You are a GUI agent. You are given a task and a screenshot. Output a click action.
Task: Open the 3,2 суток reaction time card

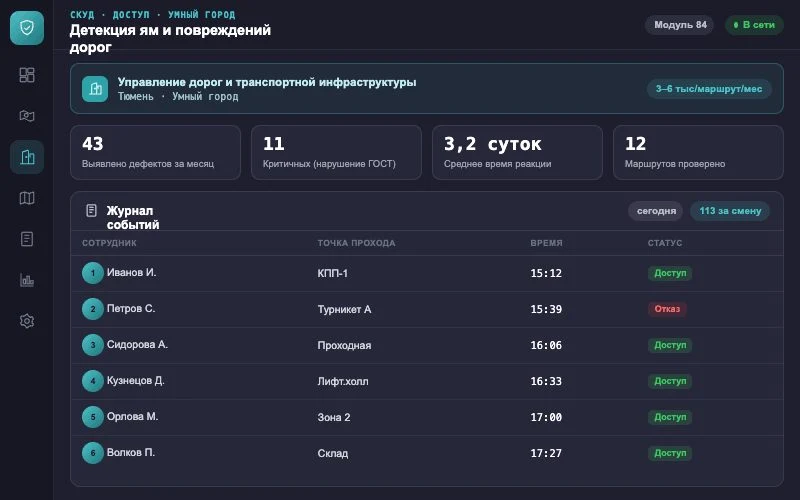click(x=517, y=153)
